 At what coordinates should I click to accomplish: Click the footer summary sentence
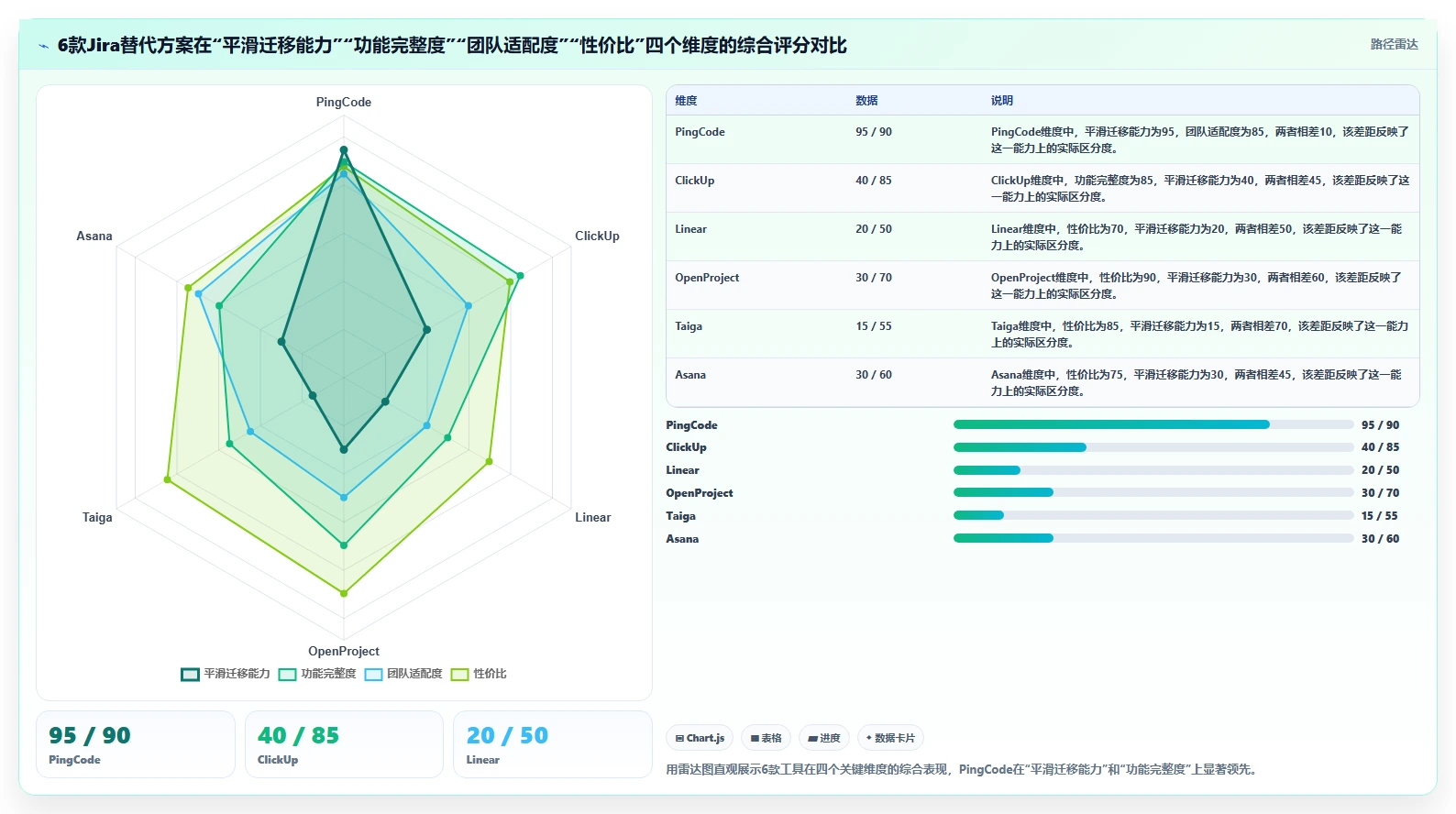point(963,769)
